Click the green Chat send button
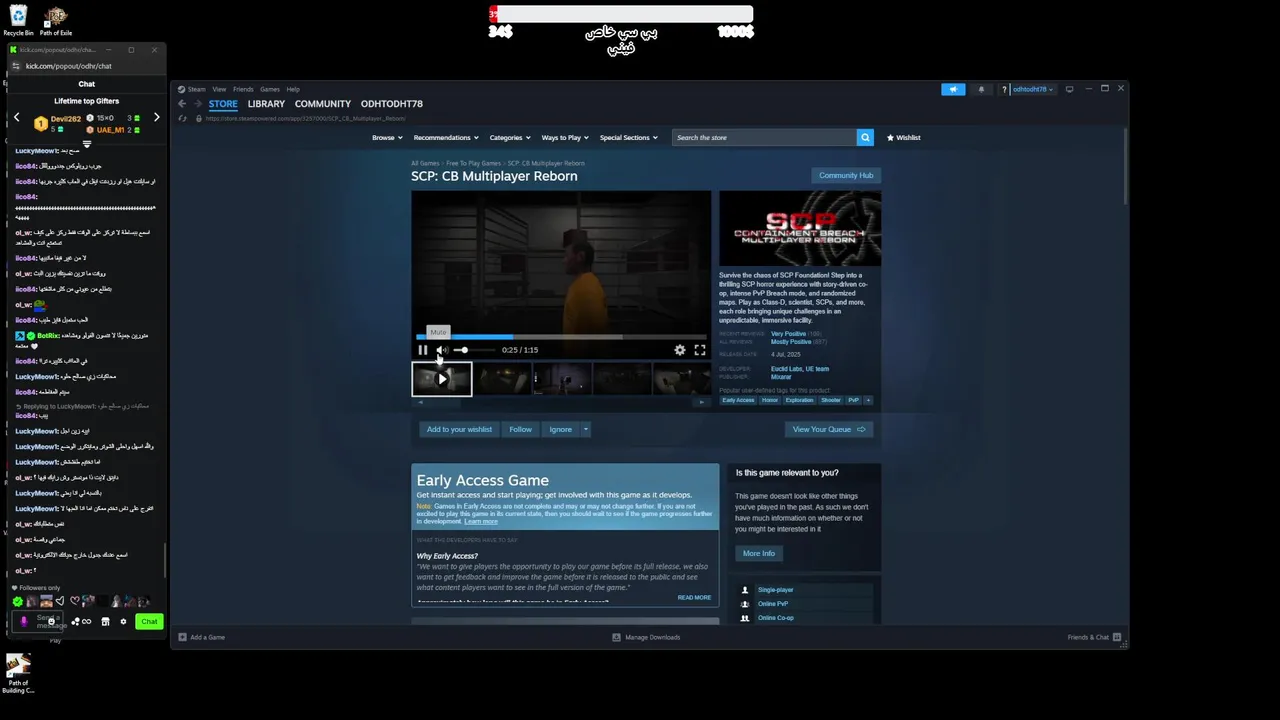Viewport: 1280px width, 720px height. click(149, 621)
